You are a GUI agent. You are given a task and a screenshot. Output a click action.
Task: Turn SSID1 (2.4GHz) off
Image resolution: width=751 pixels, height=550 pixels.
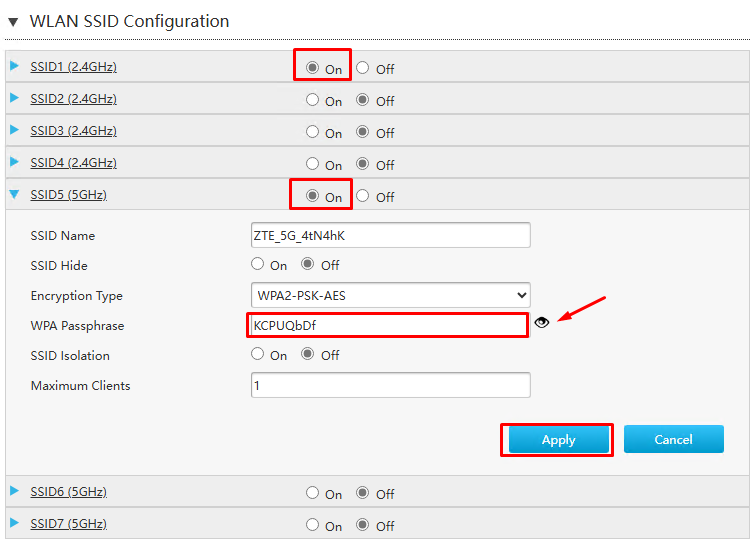363,68
